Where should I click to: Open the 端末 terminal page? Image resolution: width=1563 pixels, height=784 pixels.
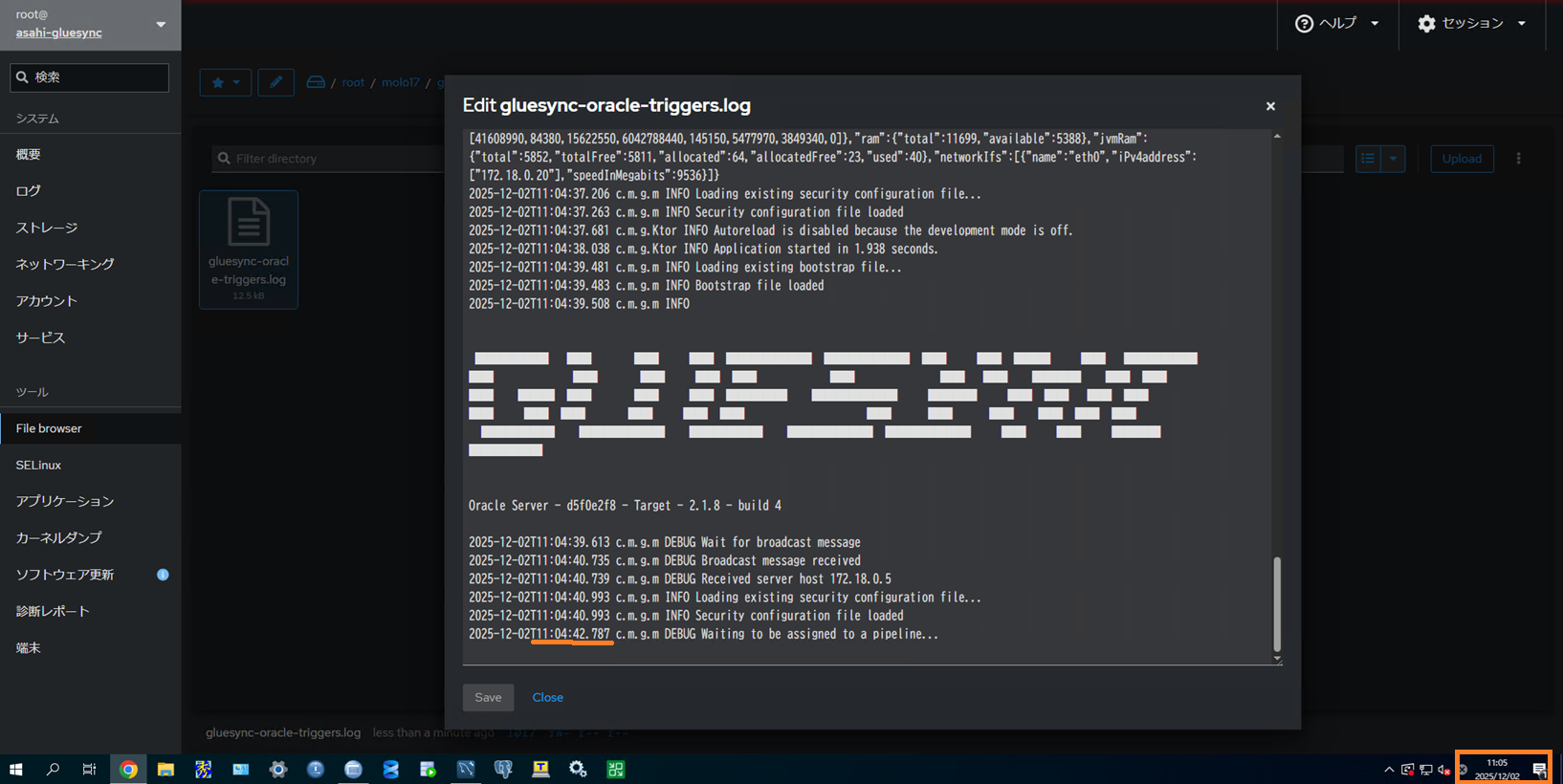(x=29, y=647)
